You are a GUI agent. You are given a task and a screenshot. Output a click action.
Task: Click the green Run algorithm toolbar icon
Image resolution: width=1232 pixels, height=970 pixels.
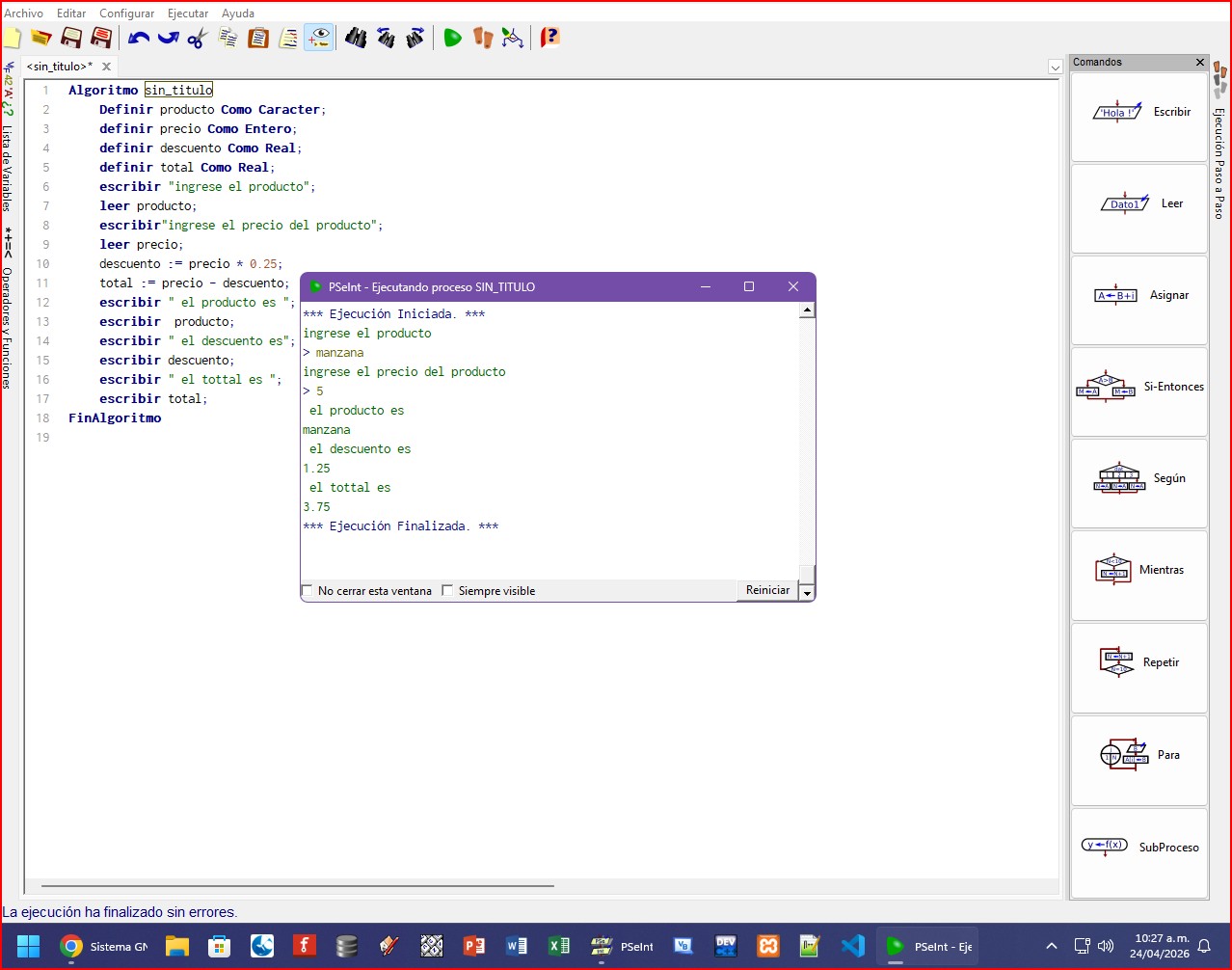[x=452, y=38]
